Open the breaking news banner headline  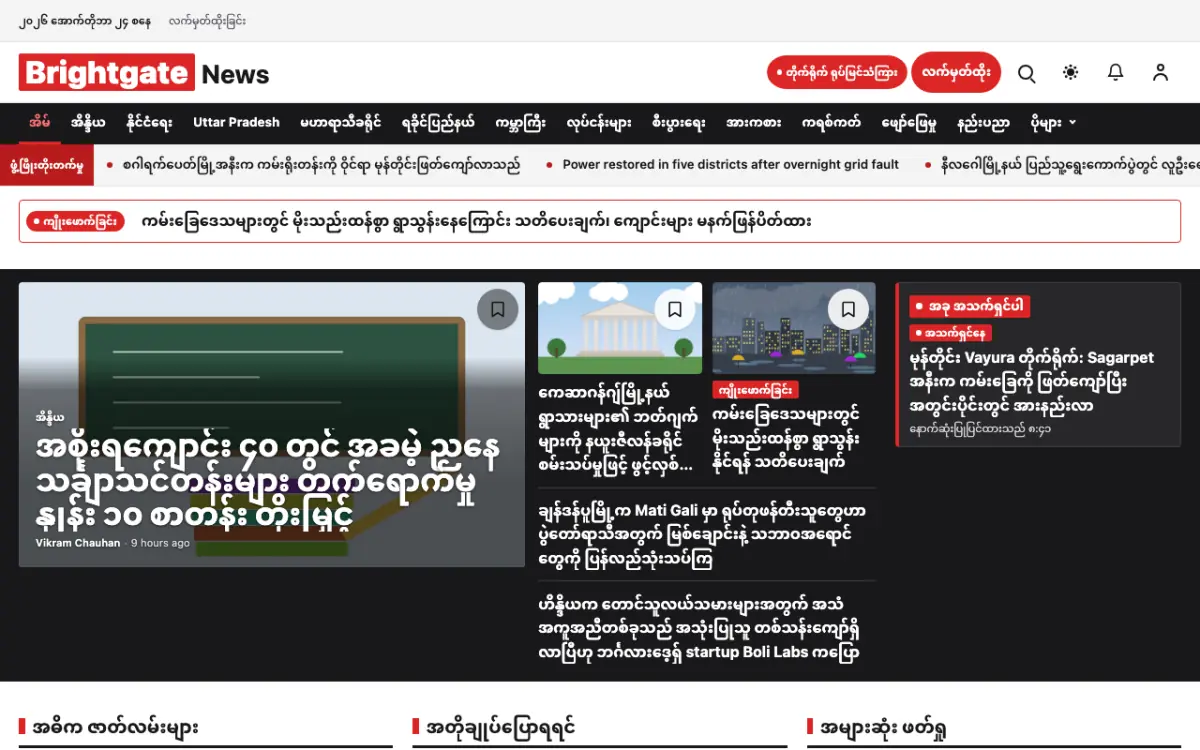[x=476, y=221]
